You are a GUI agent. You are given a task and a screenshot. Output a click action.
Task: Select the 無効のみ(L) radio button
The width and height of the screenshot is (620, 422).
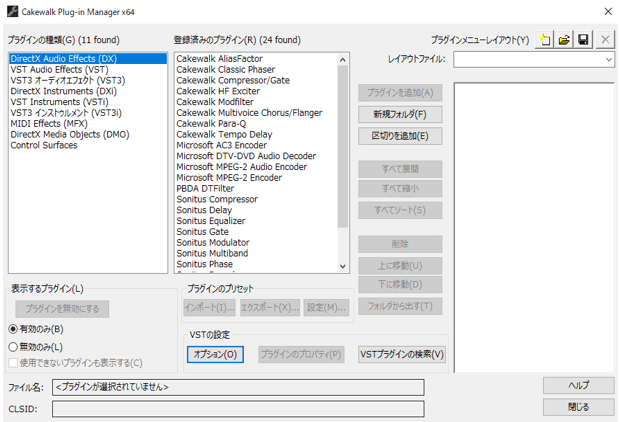pos(13,347)
